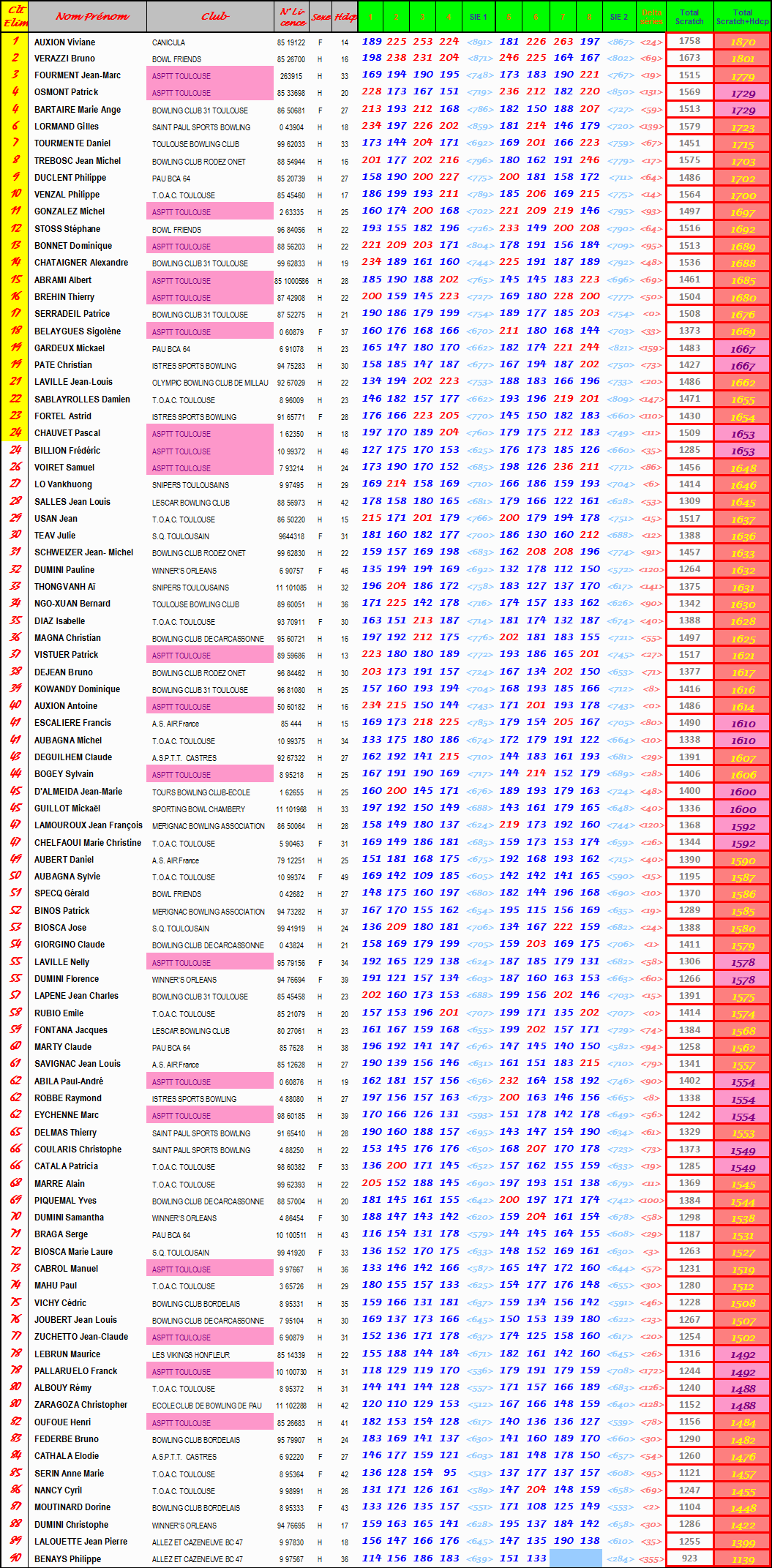Click the name SABLAYROLLES Damien

pyautogui.click(x=82, y=399)
